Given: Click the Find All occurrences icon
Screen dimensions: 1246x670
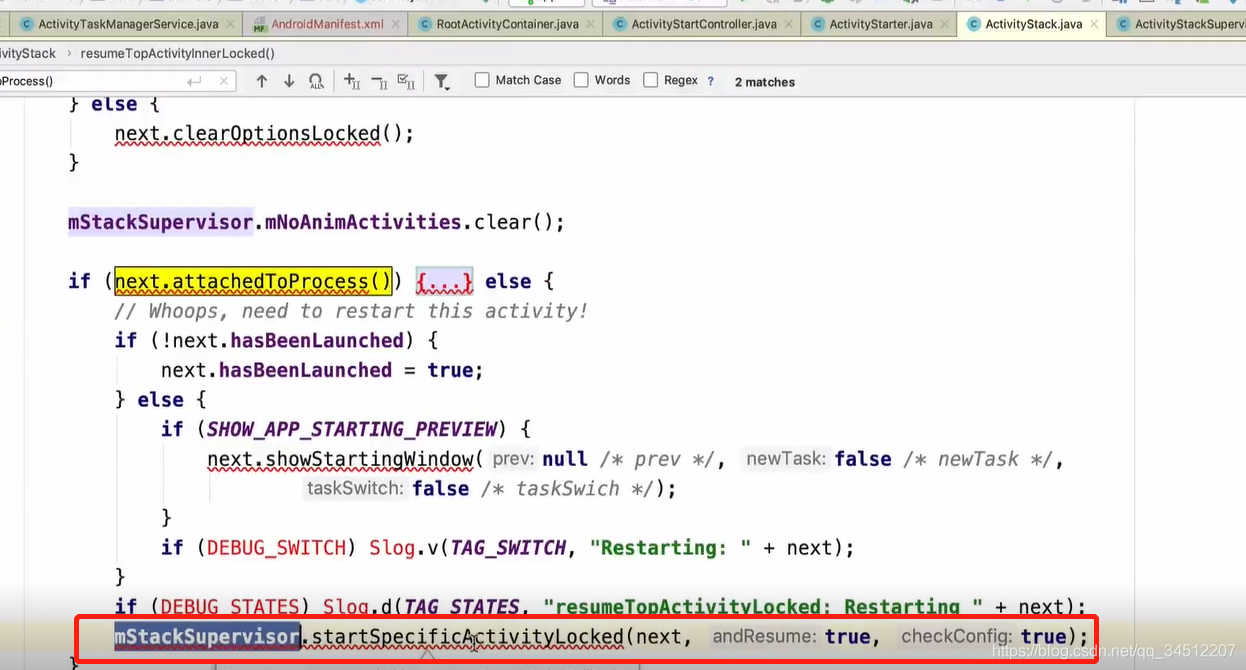Looking at the screenshot, I should coord(316,81).
